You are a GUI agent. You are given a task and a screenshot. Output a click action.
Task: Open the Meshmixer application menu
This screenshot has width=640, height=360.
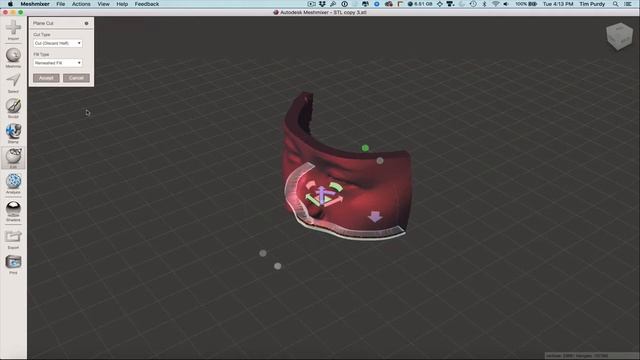click(x=35, y=4)
